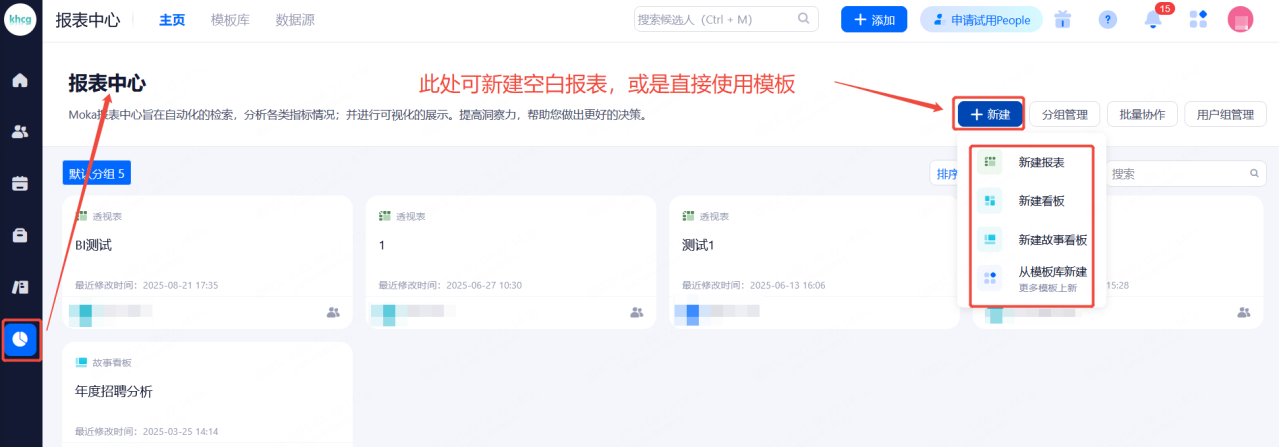
Task: Select 新建报表 from the dropdown menu
Action: pos(1040,162)
